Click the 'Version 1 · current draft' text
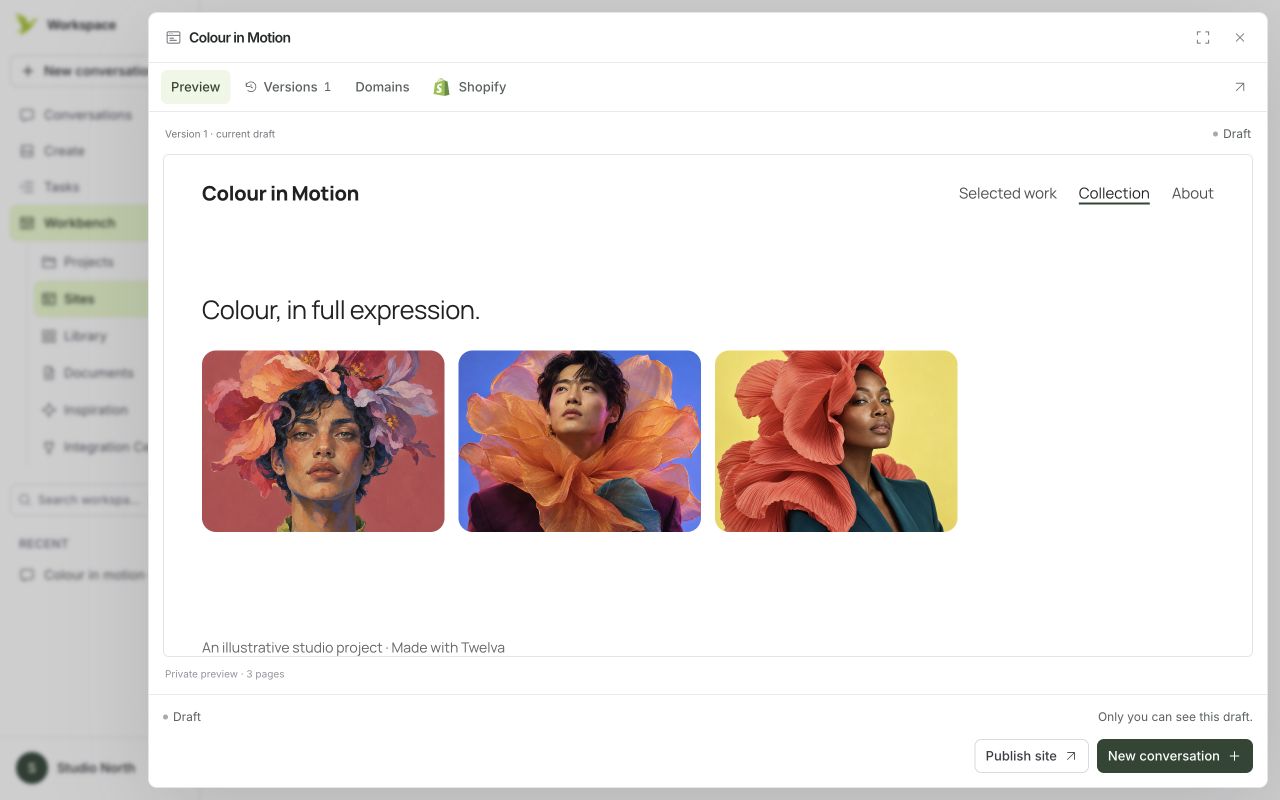This screenshot has height=800, width=1280. [x=220, y=134]
